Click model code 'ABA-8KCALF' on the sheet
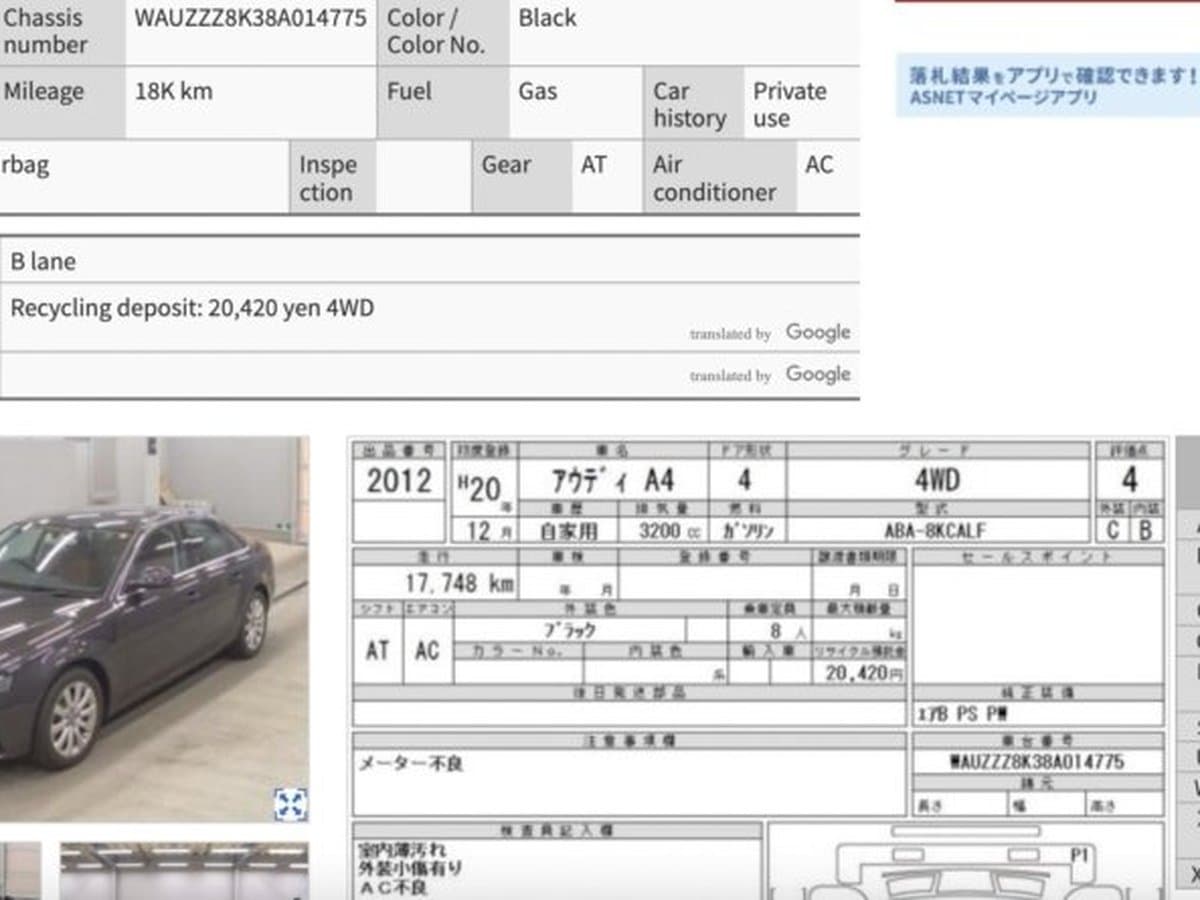1200x900 pixels. [x=935, y=530]
